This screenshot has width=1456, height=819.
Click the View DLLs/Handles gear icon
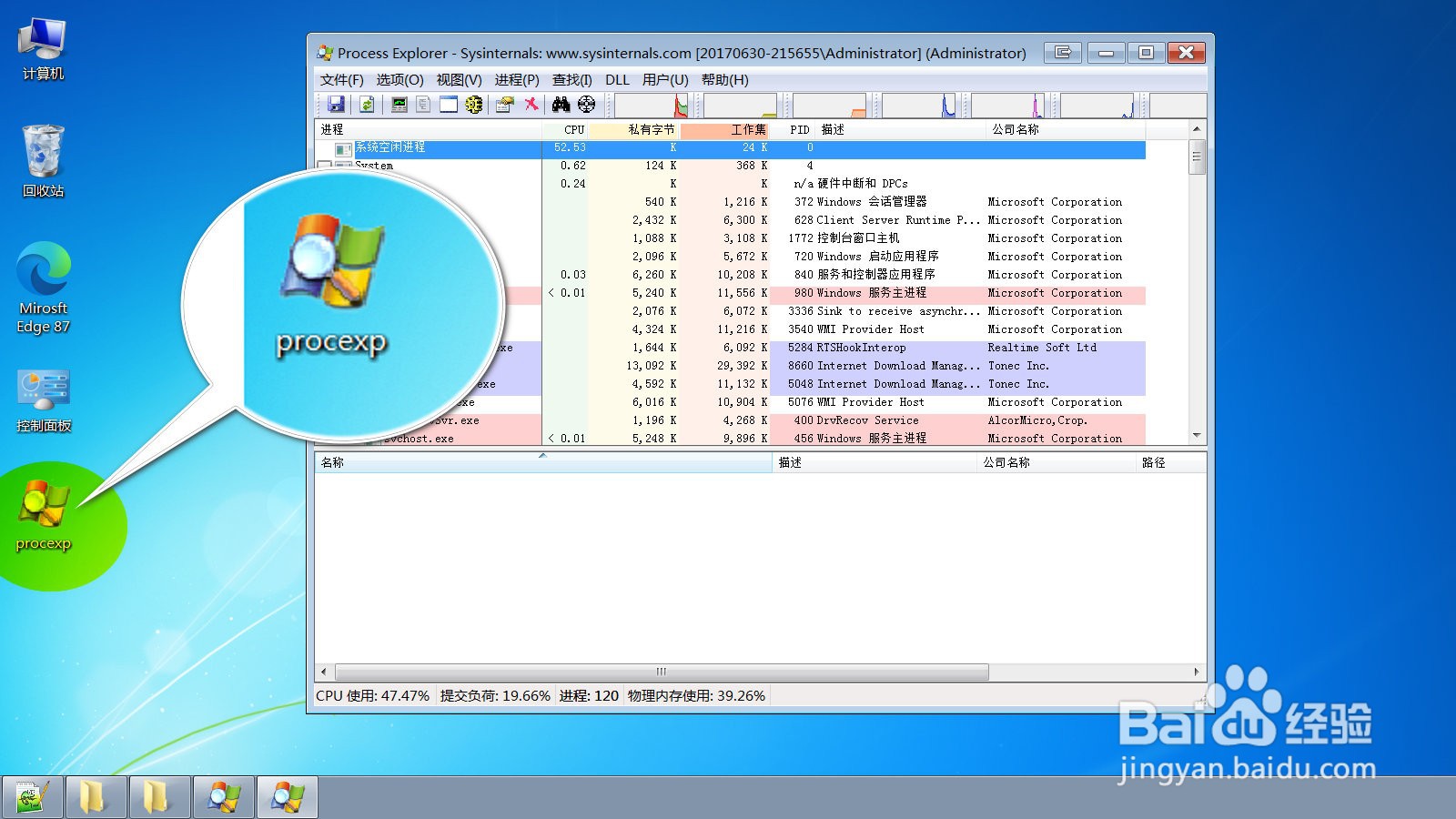(x=474, y=105)
